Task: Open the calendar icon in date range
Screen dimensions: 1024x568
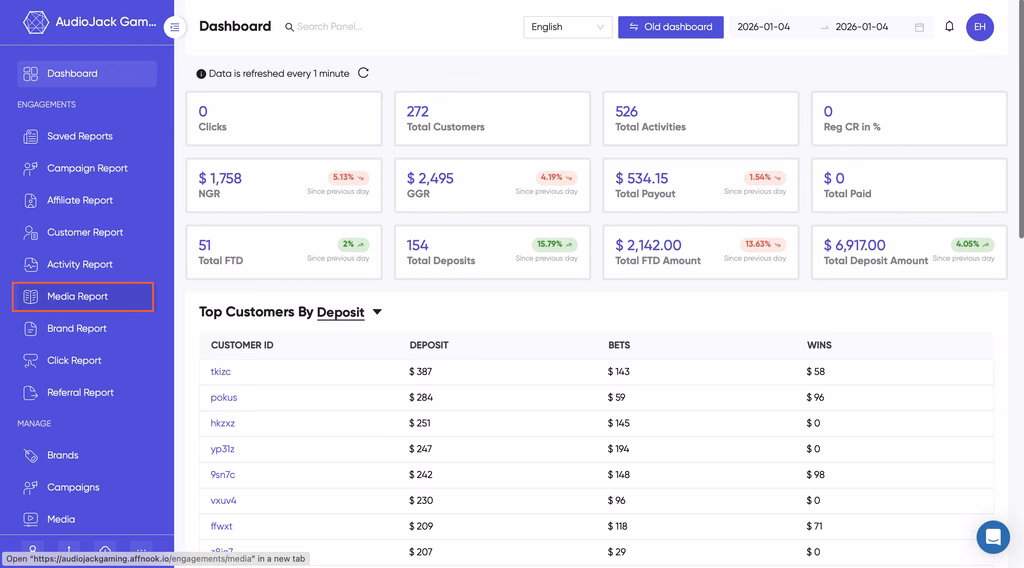Action: click(920, 27)
